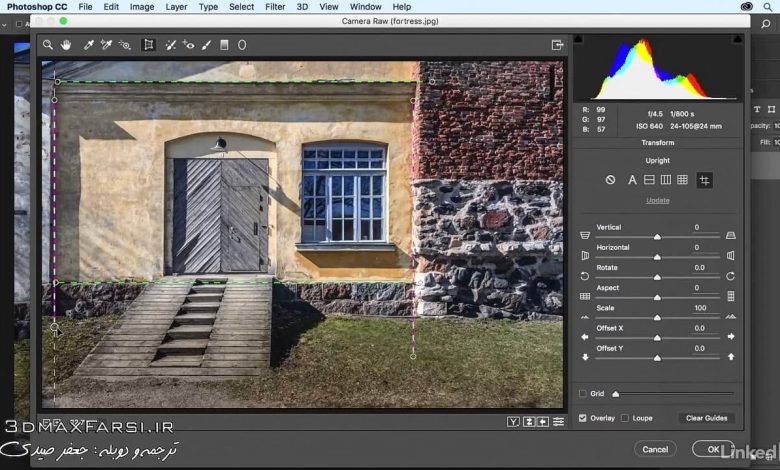Click the Scale value field showing 100
The width and height of the screenshot is (780, 470).
point(700,308)
